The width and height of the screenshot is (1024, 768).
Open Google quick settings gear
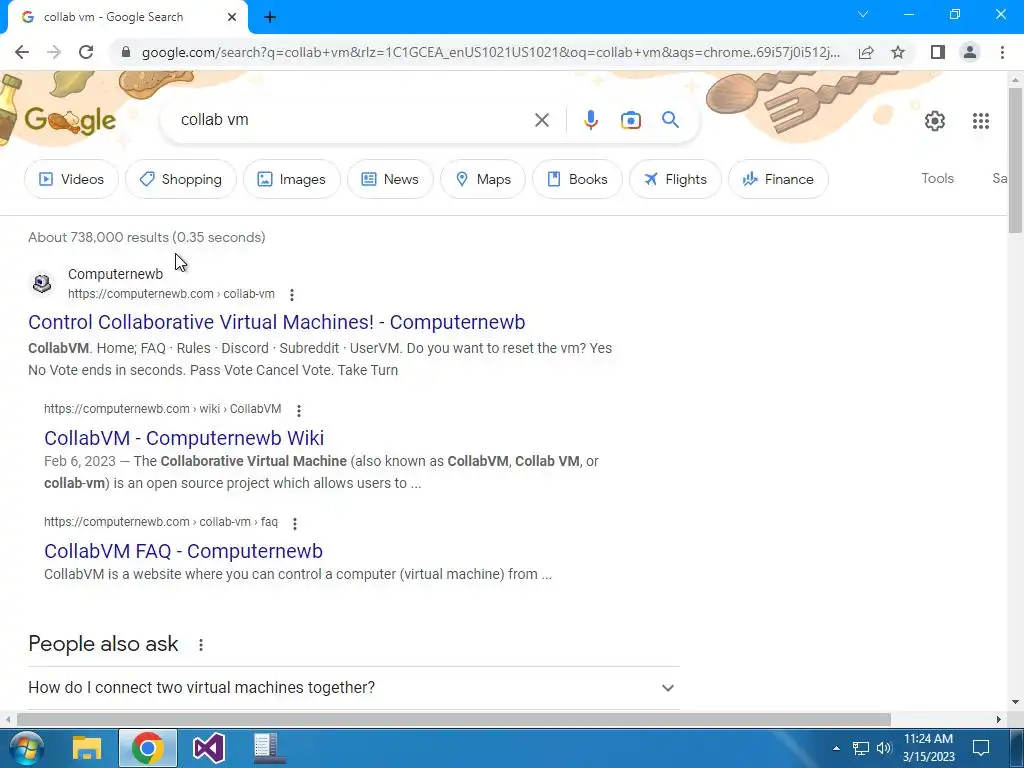(935, 121)
